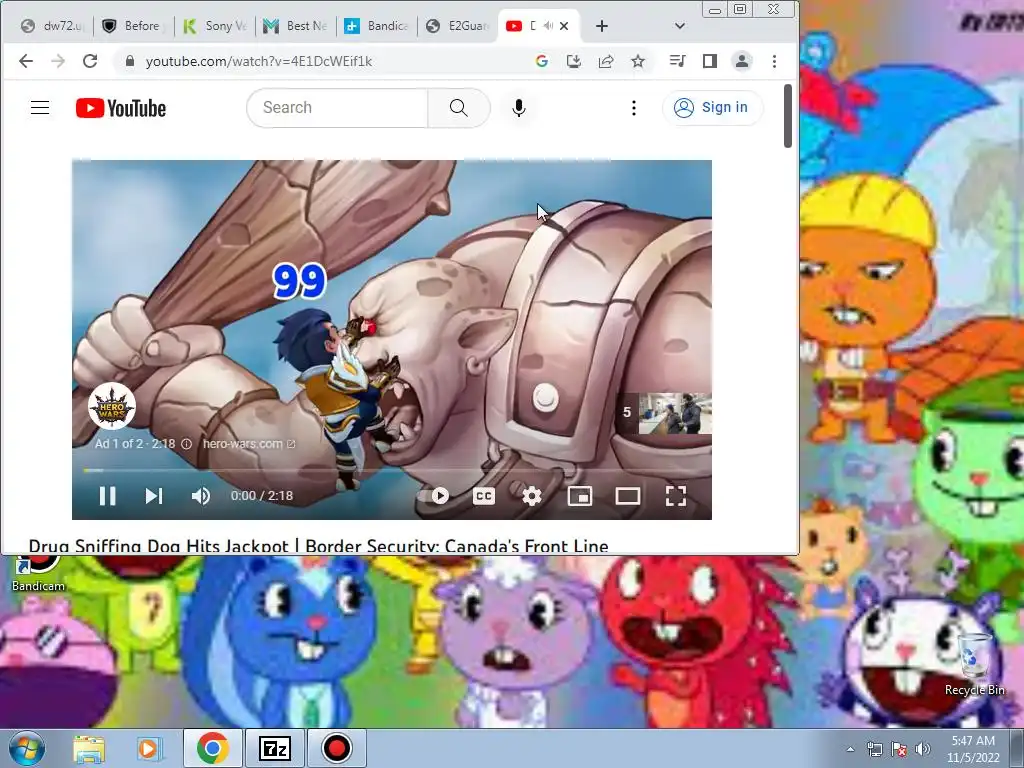This screenshot has width=1024, height=768.
Task: Focus the YouTube Search field
Action: [x=337, y=108]
